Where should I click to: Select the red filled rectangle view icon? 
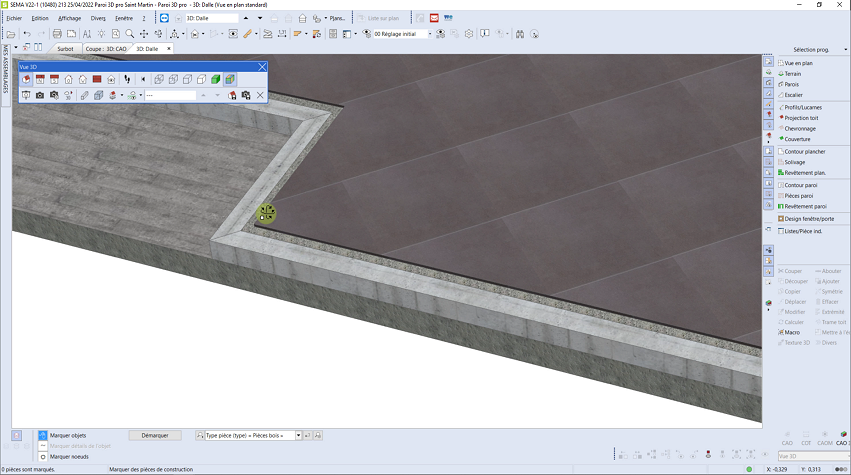(x=97, y=79)
